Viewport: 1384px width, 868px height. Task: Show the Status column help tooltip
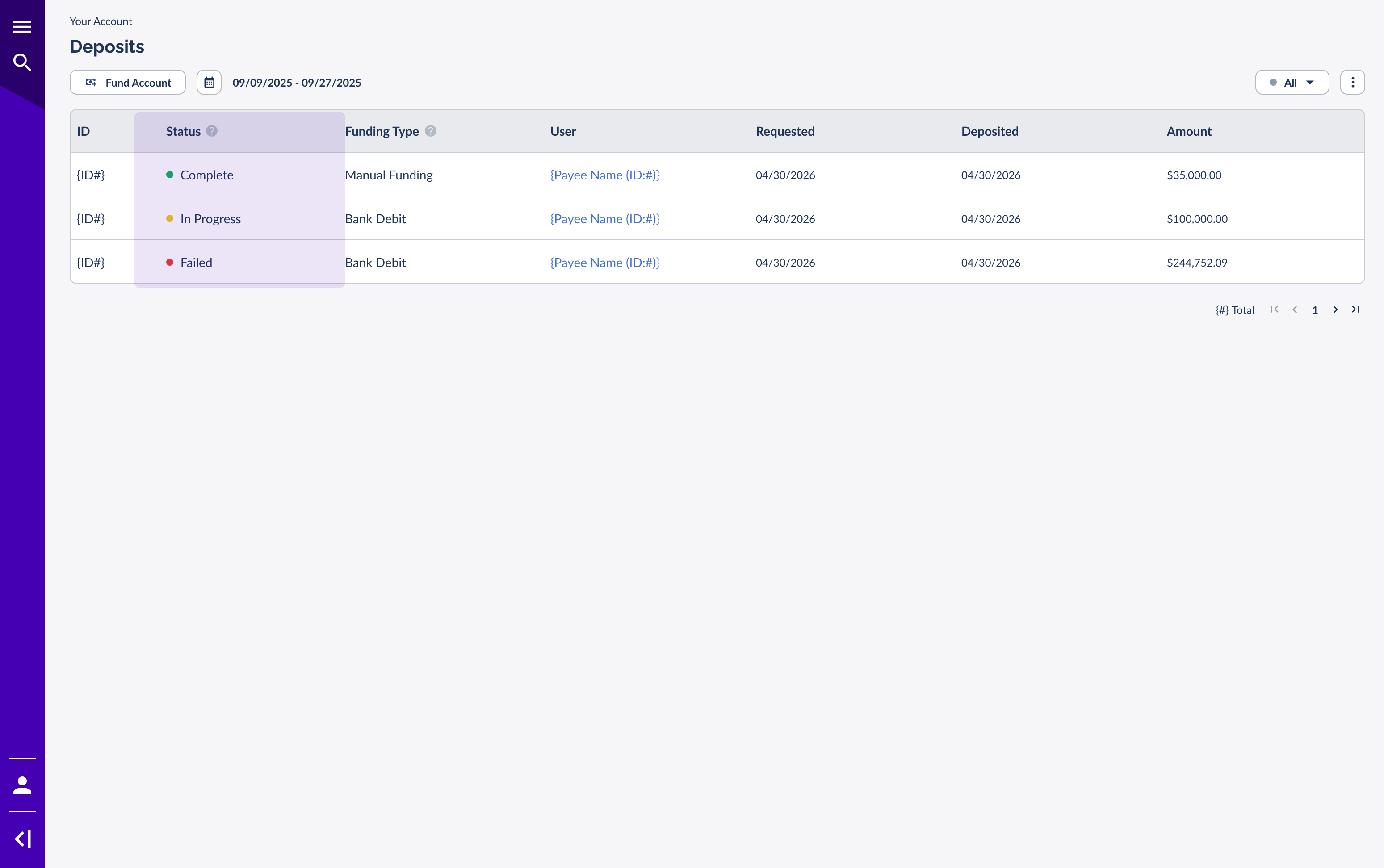pyautogui.click(x=212, y=131)
